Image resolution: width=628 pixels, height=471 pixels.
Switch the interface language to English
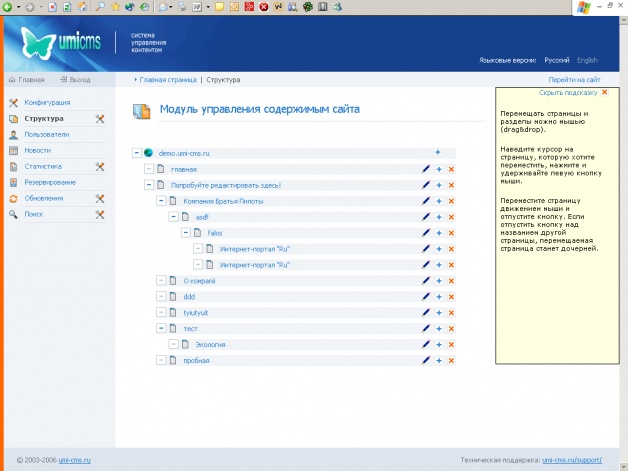click(x=587, y=60)
